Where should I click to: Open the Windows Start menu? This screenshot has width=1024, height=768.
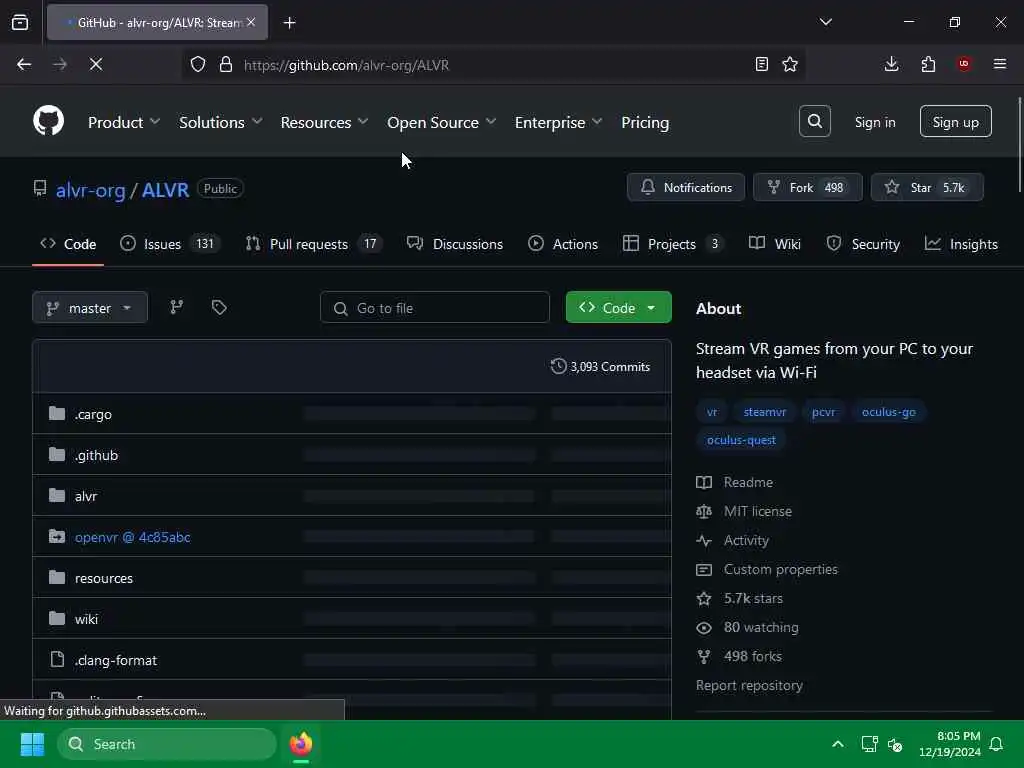32,744
